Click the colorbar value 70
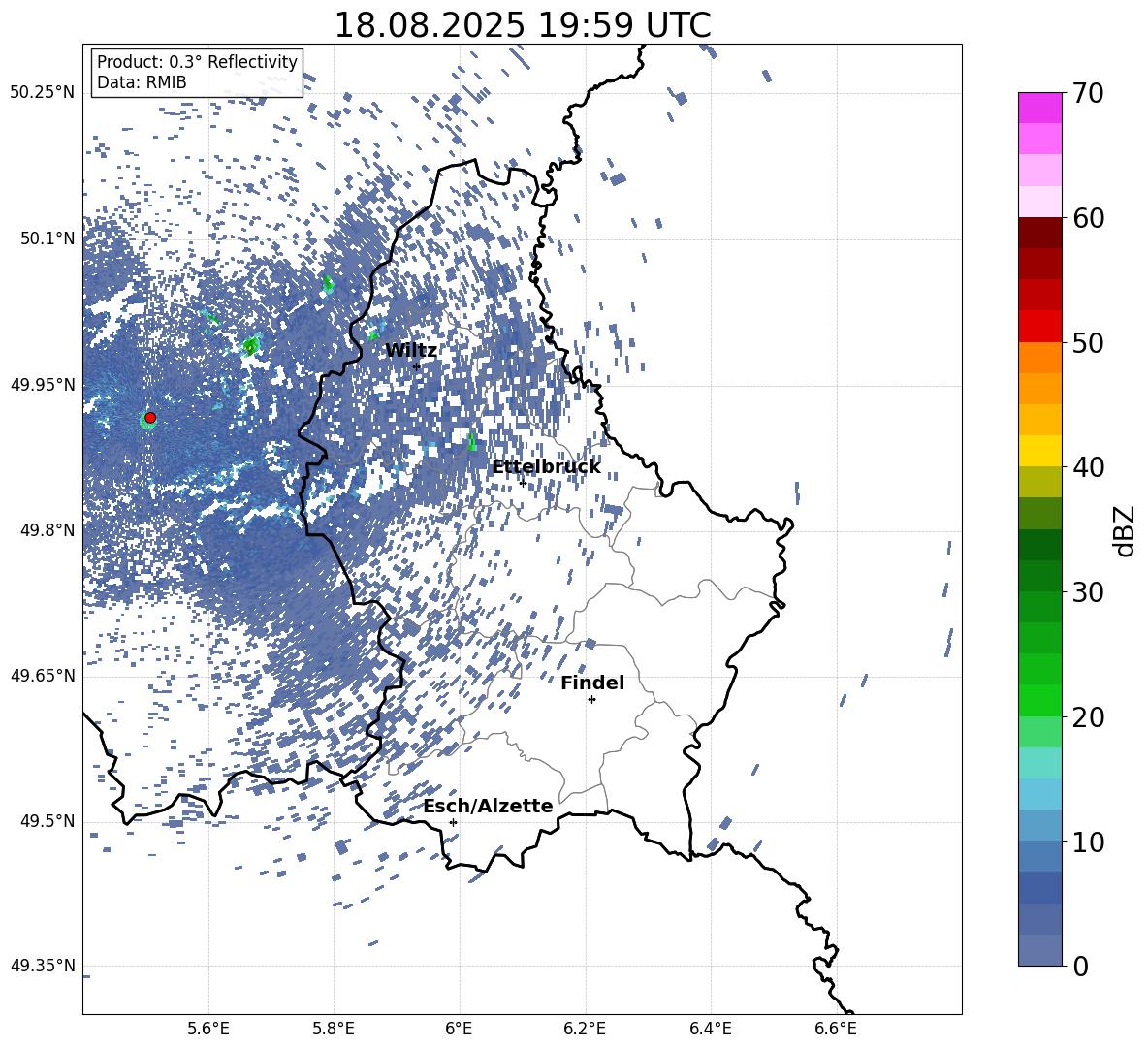Image resolution: width=1148 pixels, height=1048 pixels. click(1088, 93)
